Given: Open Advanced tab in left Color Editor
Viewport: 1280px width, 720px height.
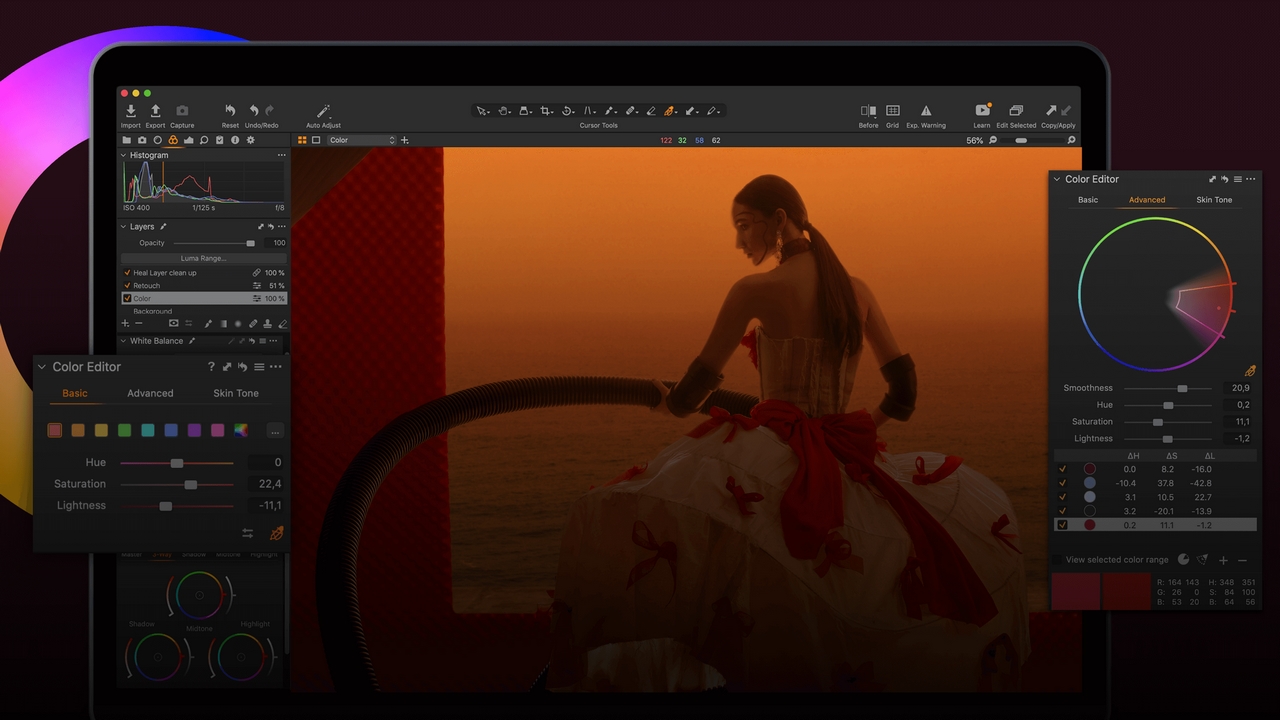Looking at the screenshot, I should (x=150, y=393).
